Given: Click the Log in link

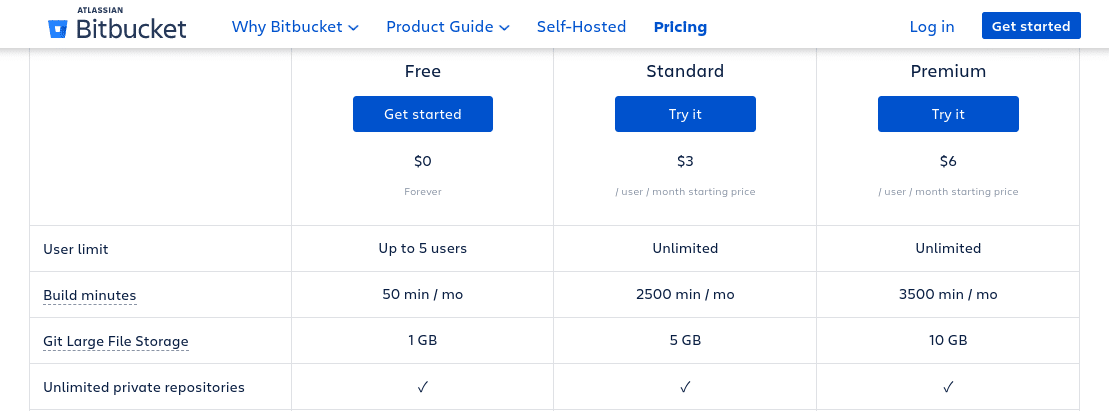Looking at the screenshot, I should 931,27.
